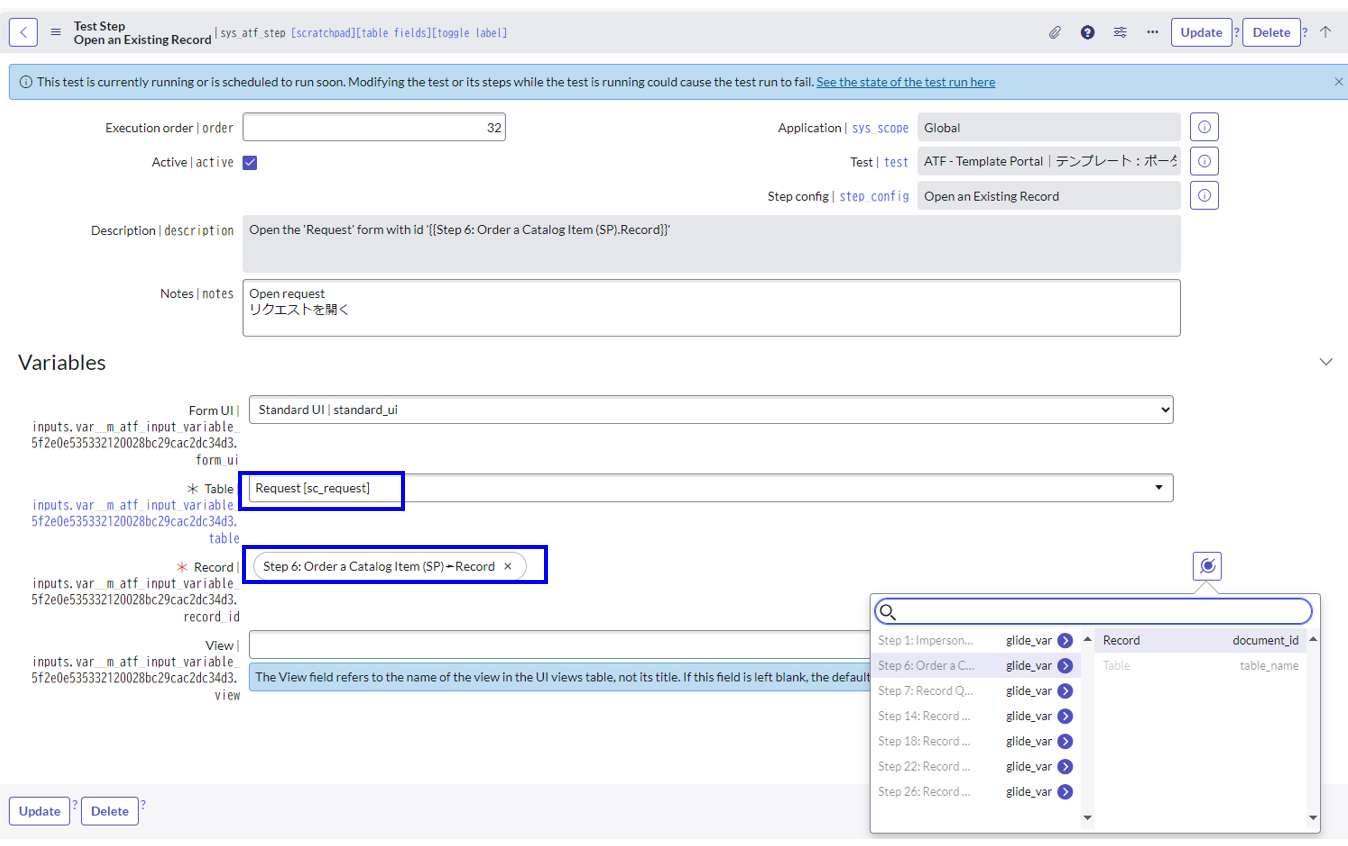Viewport: 1348px width, 846px height.
Task: Expand Step 26: Record glide_var arrow
Action: (x=1065, y=791)
